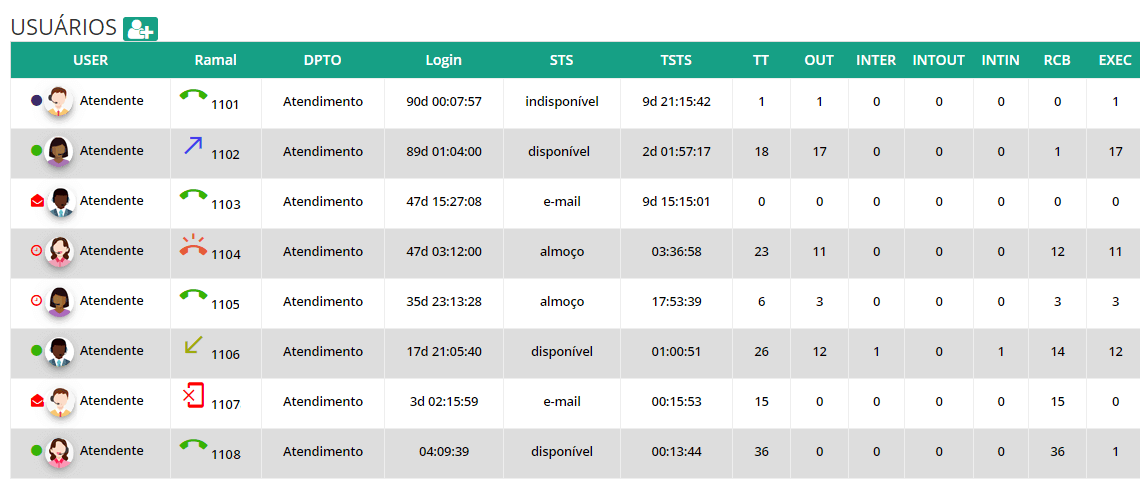Click the incoming call arrow for ramal 1106
This screenshot has width=1140, height=487.
[193, 346]
